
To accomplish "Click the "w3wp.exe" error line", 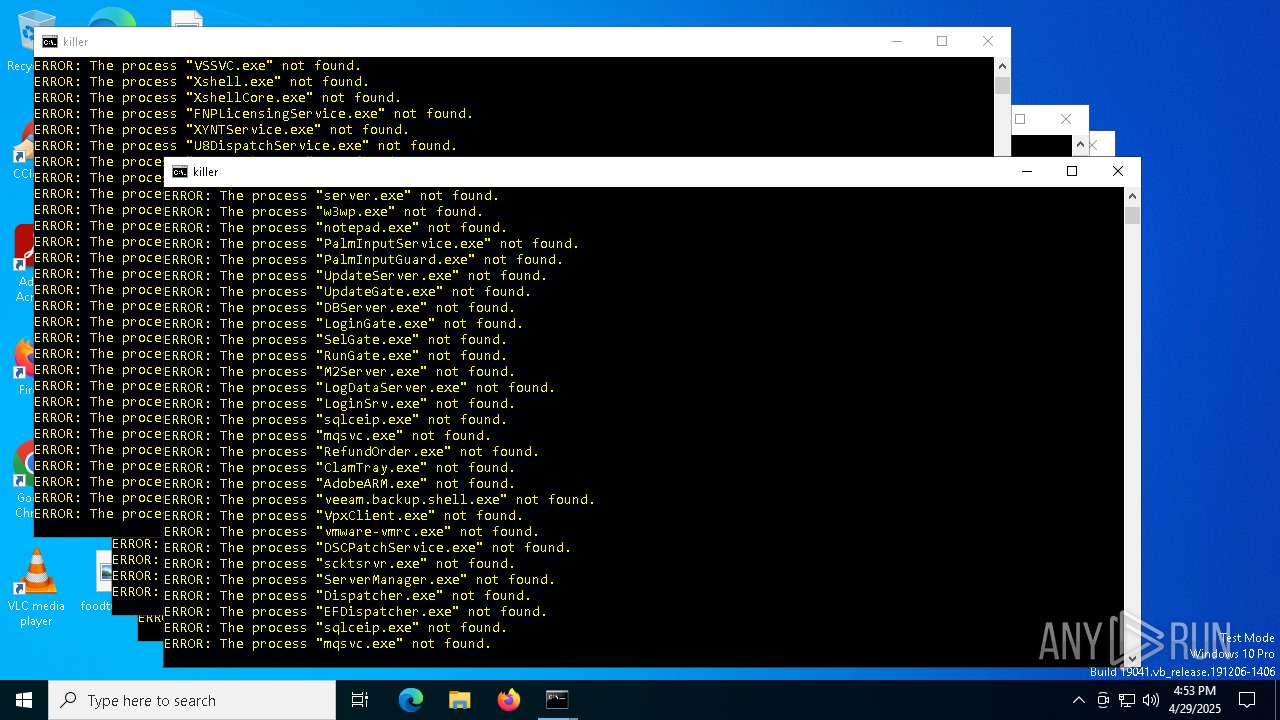I will (x=324, y=212).
